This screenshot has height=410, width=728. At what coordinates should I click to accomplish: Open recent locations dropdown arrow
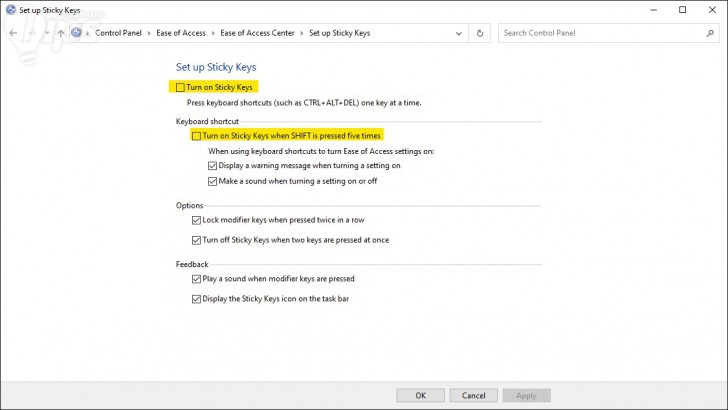pyautogui.click(x=47, y=33)
